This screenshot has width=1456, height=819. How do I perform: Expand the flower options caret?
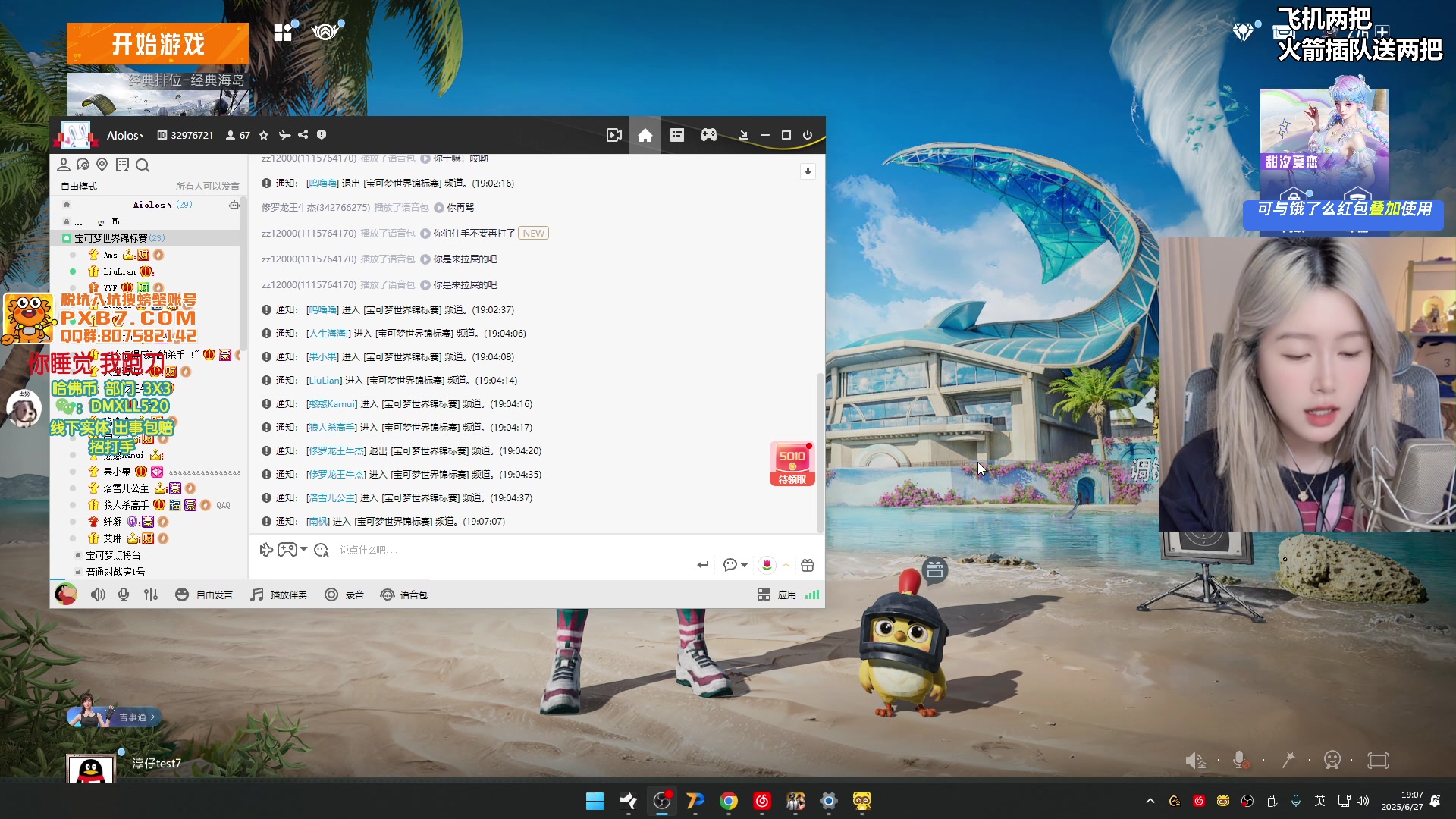786,565
